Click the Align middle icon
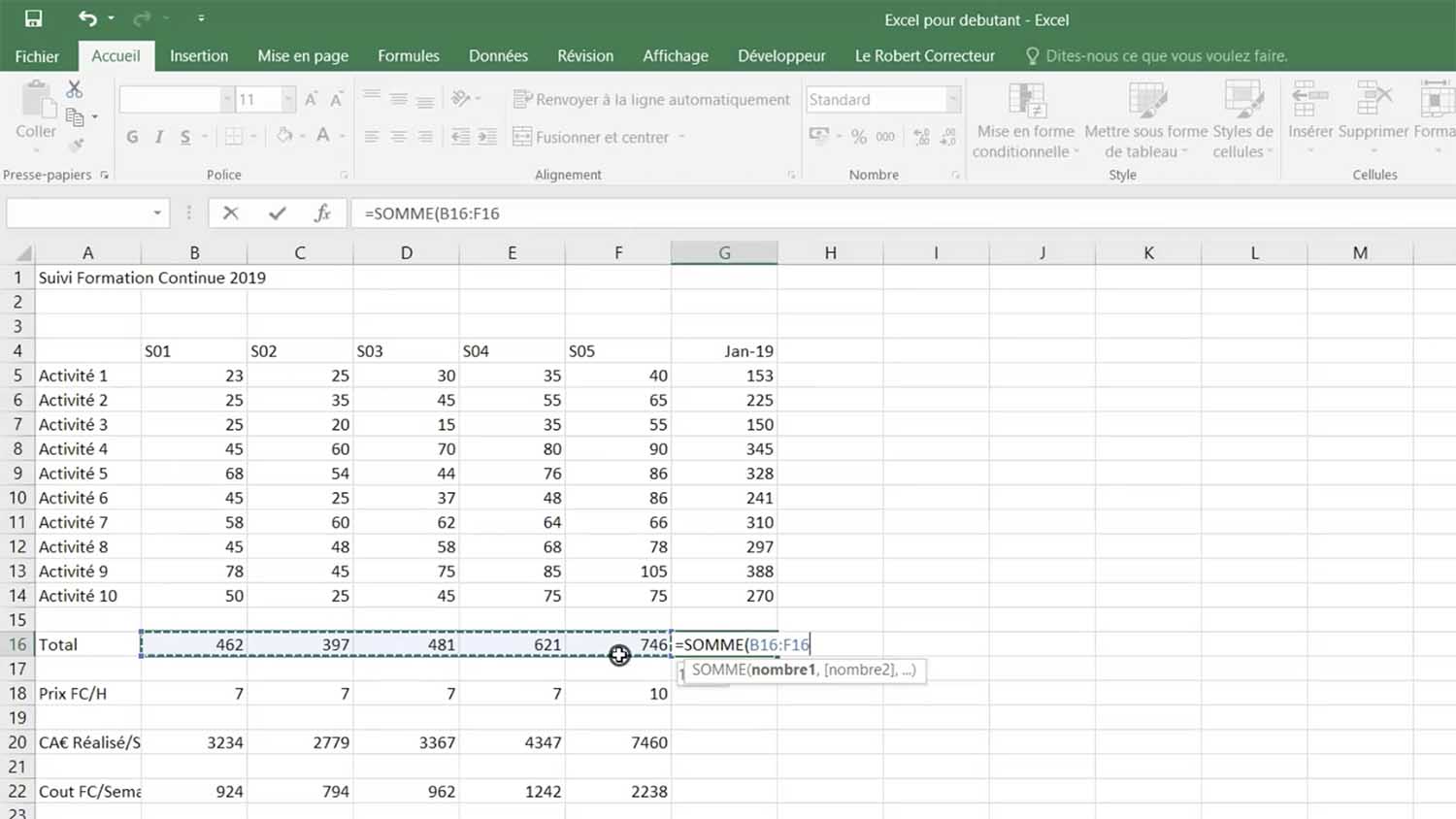Screen dimensions: 1456x819 pyautogui.click(x=398, y=99)
